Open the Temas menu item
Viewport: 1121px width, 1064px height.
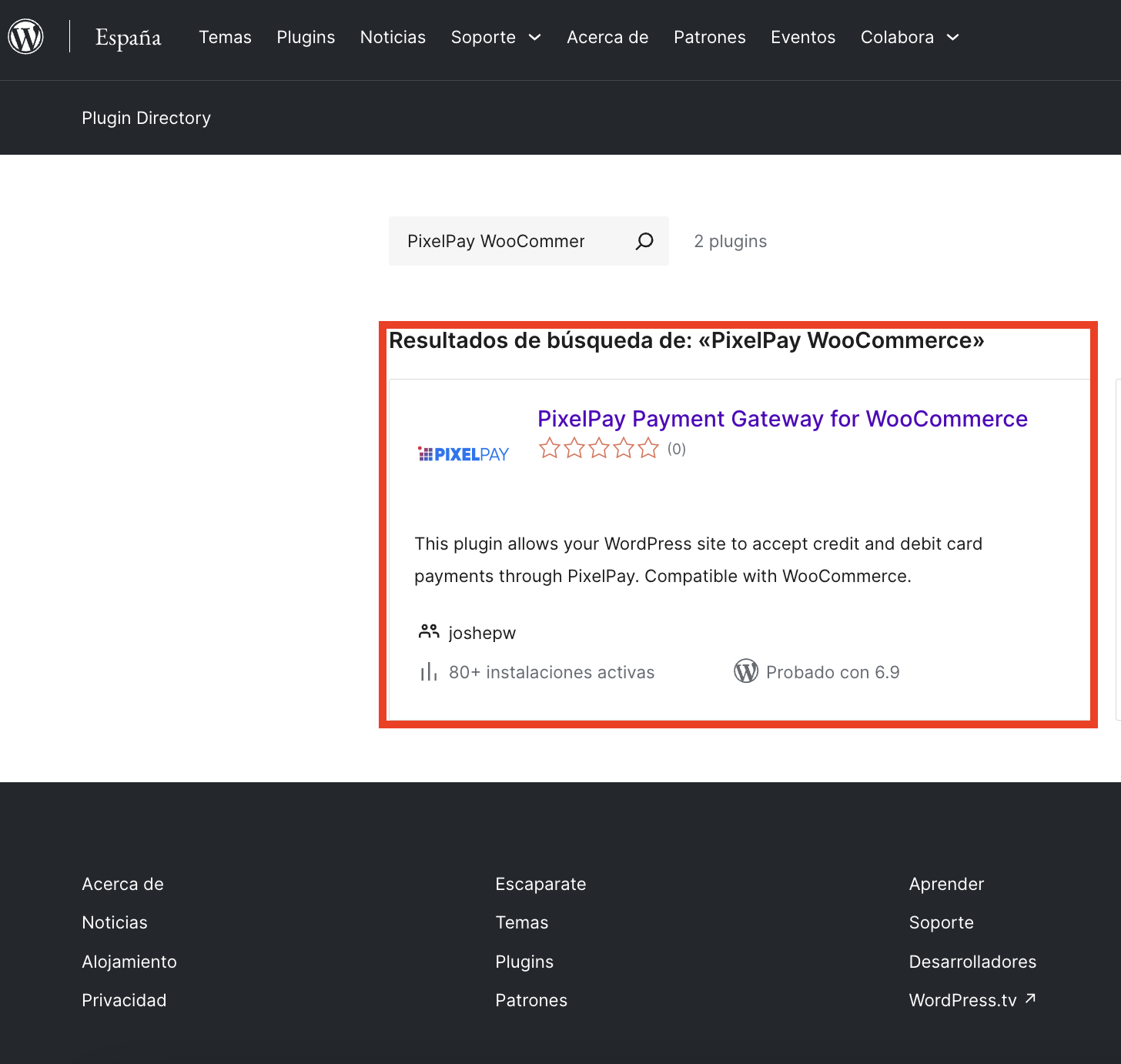(225, 37)
